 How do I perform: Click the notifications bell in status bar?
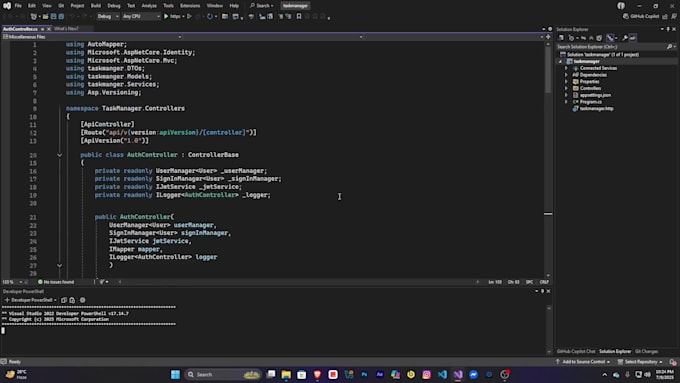coord(673,362)
